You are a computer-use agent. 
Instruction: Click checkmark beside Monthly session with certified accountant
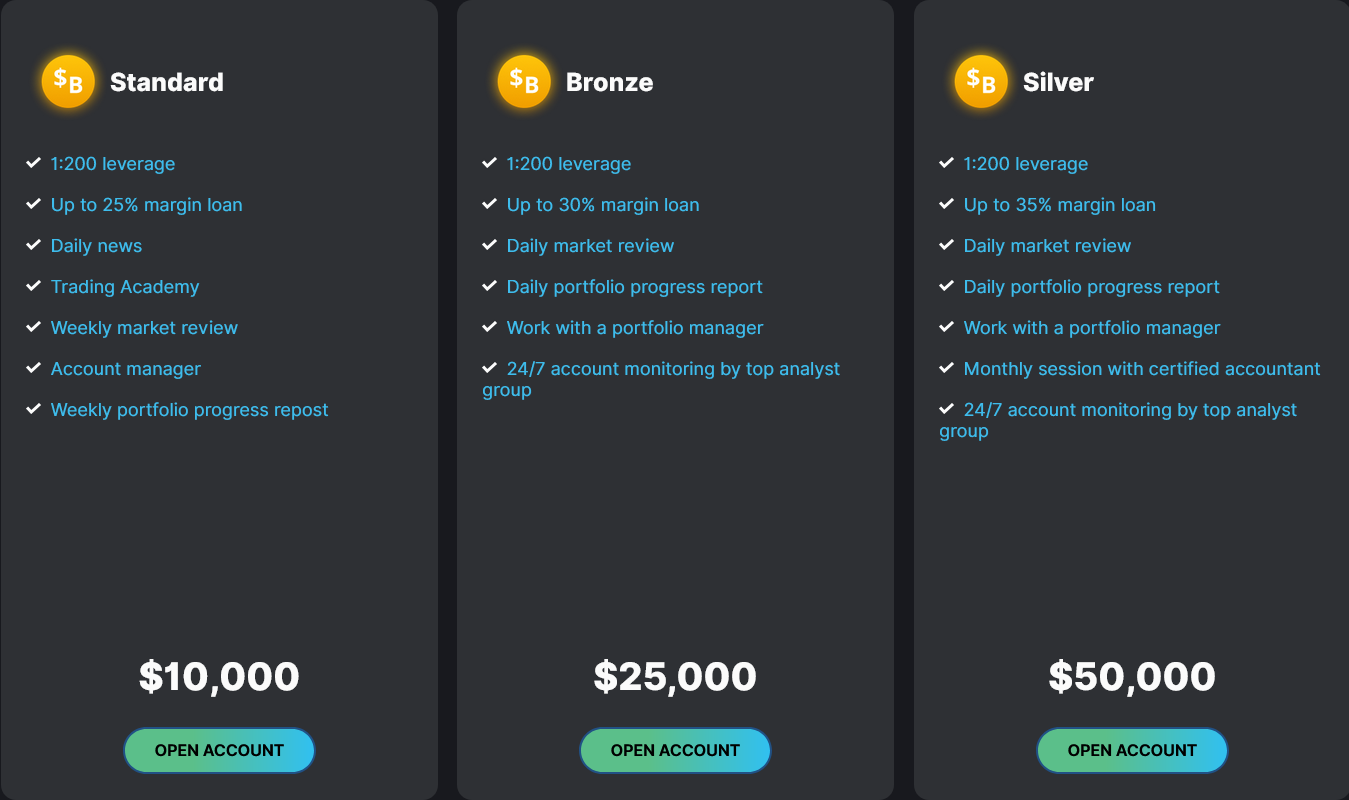coord(946,368)
